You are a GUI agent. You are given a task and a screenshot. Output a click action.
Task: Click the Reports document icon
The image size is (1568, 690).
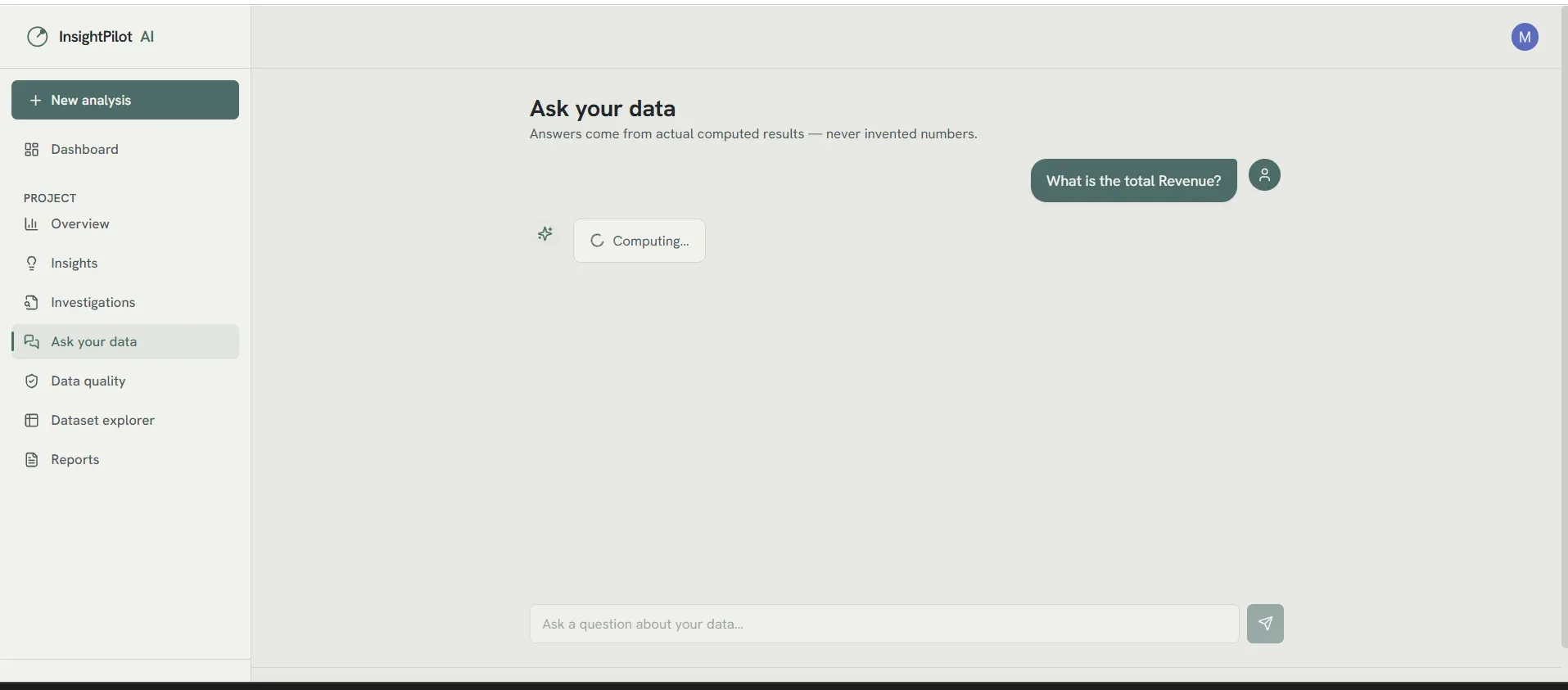pos(31,459)
